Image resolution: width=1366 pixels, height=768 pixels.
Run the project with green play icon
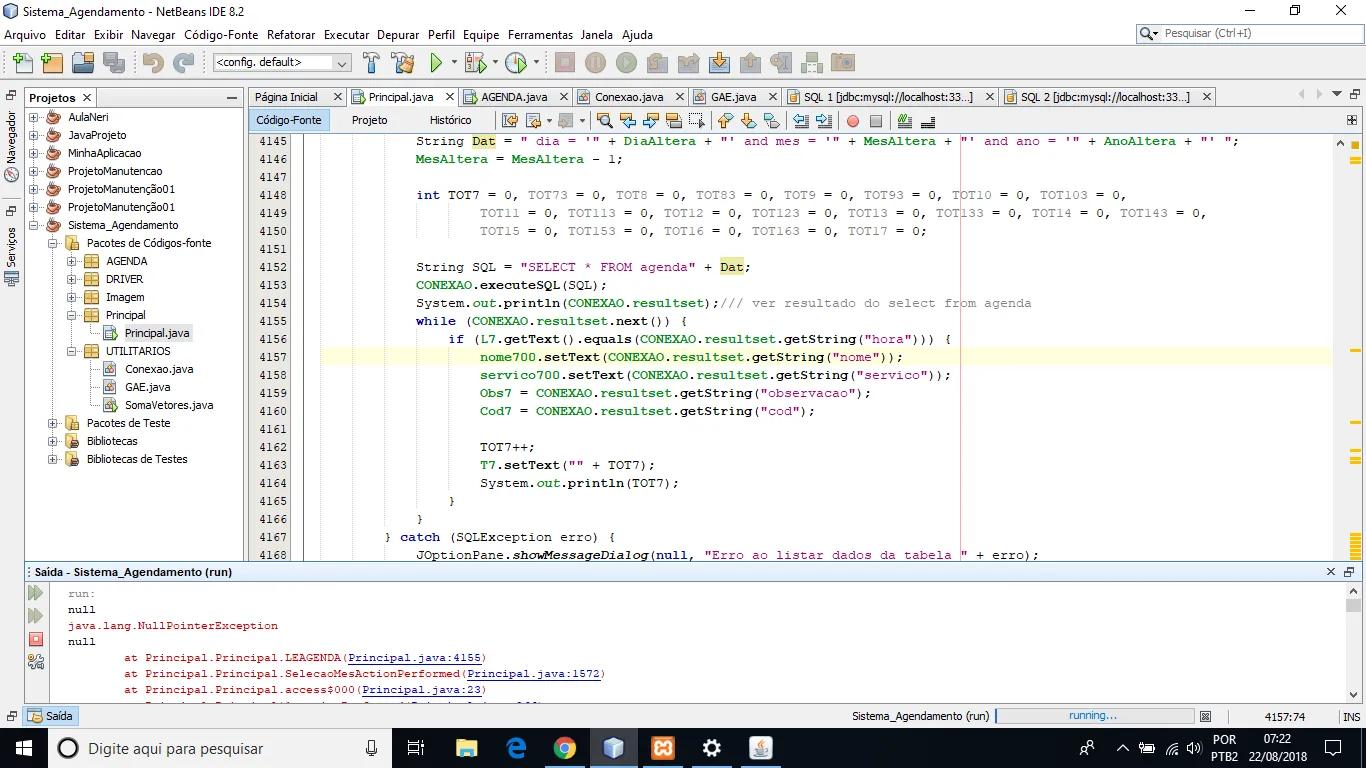tap(436, 63)
